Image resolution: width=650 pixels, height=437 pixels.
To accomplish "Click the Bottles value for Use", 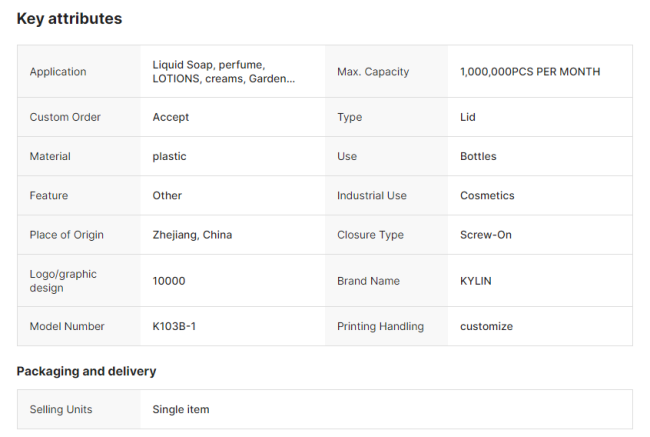I will click(478, 156).
